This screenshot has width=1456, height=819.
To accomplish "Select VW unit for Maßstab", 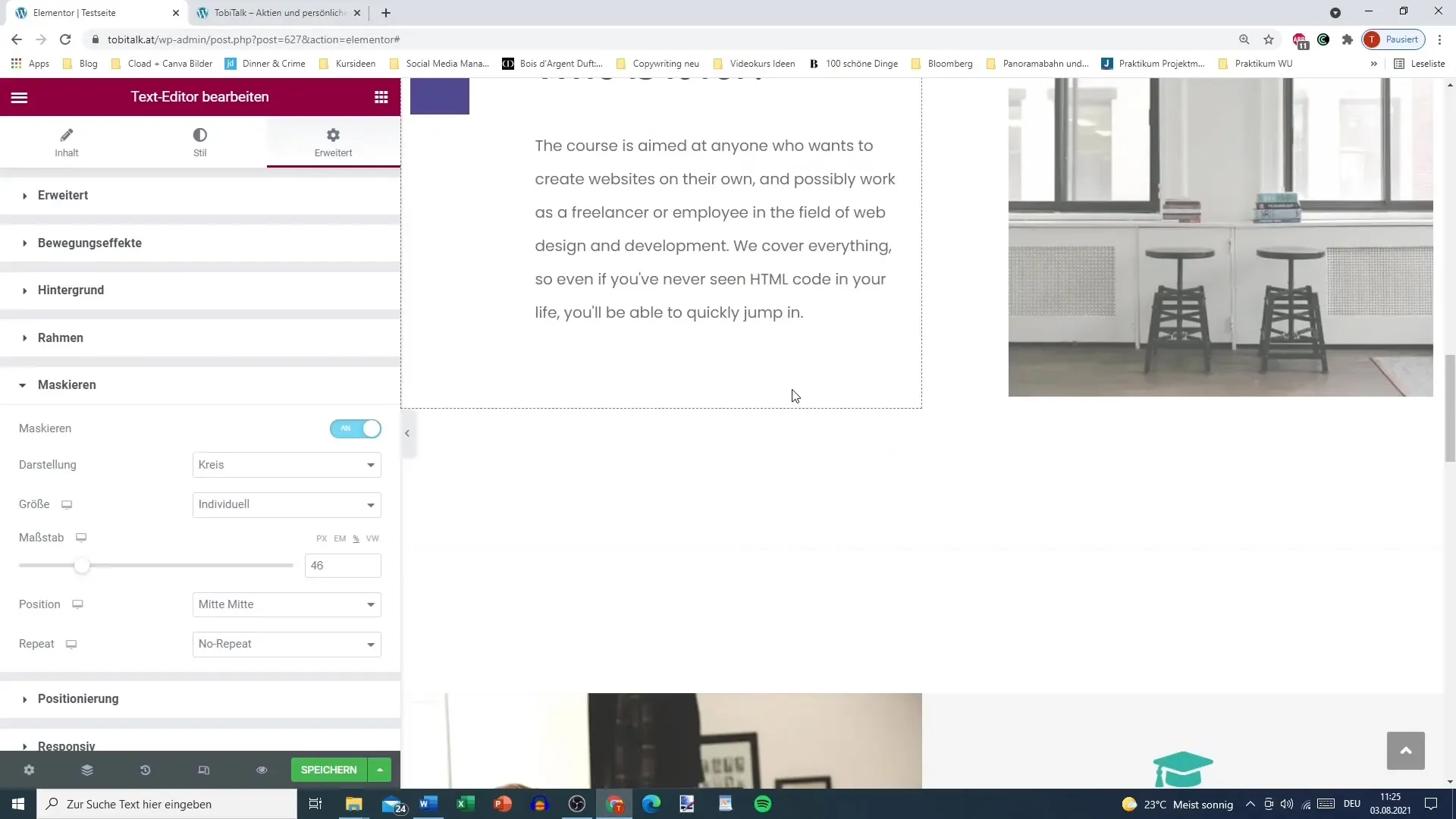I will [x=372, y=538].
